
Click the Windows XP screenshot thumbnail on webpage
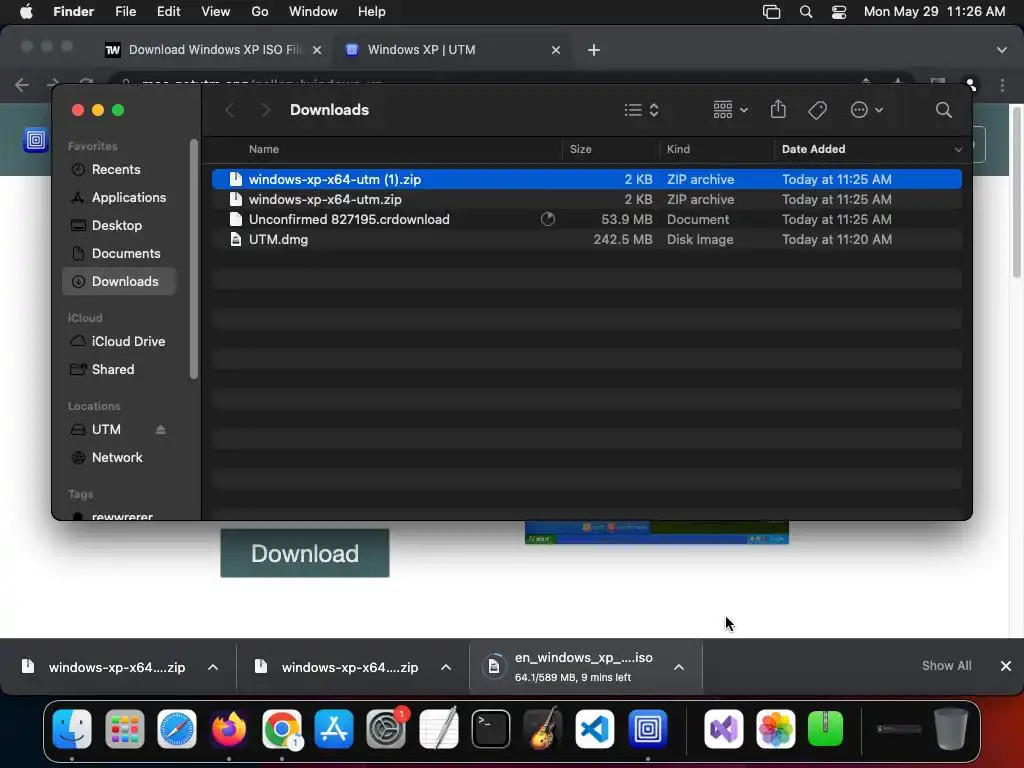point(656,532)
